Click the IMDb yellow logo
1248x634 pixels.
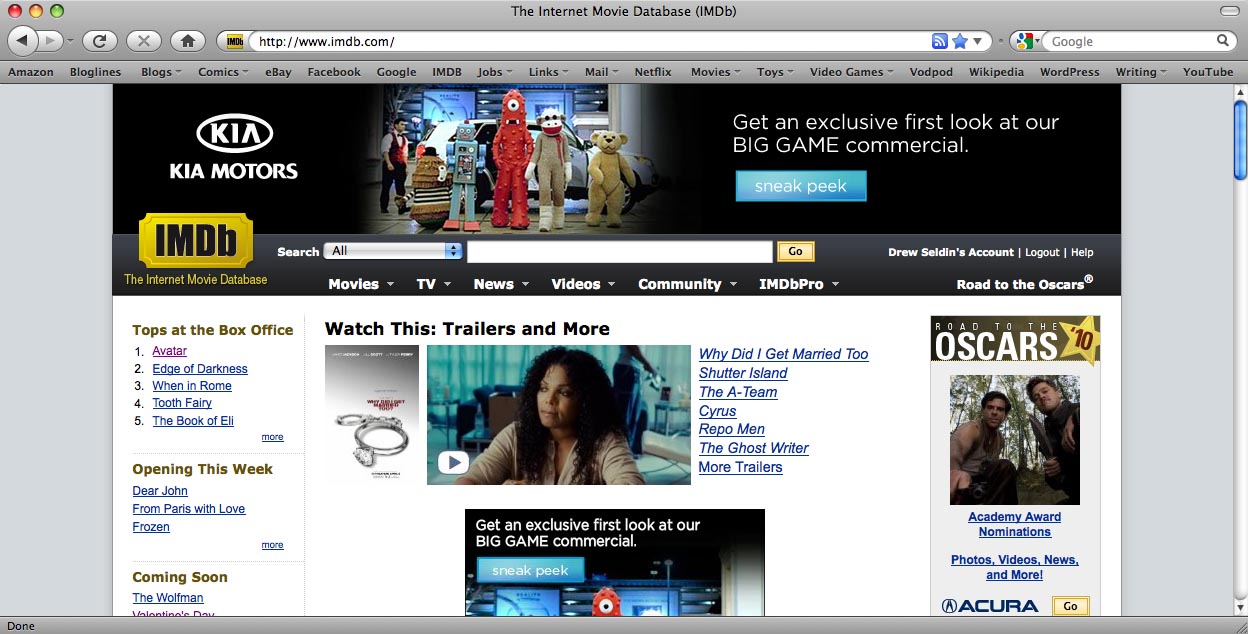coord(195,241)
